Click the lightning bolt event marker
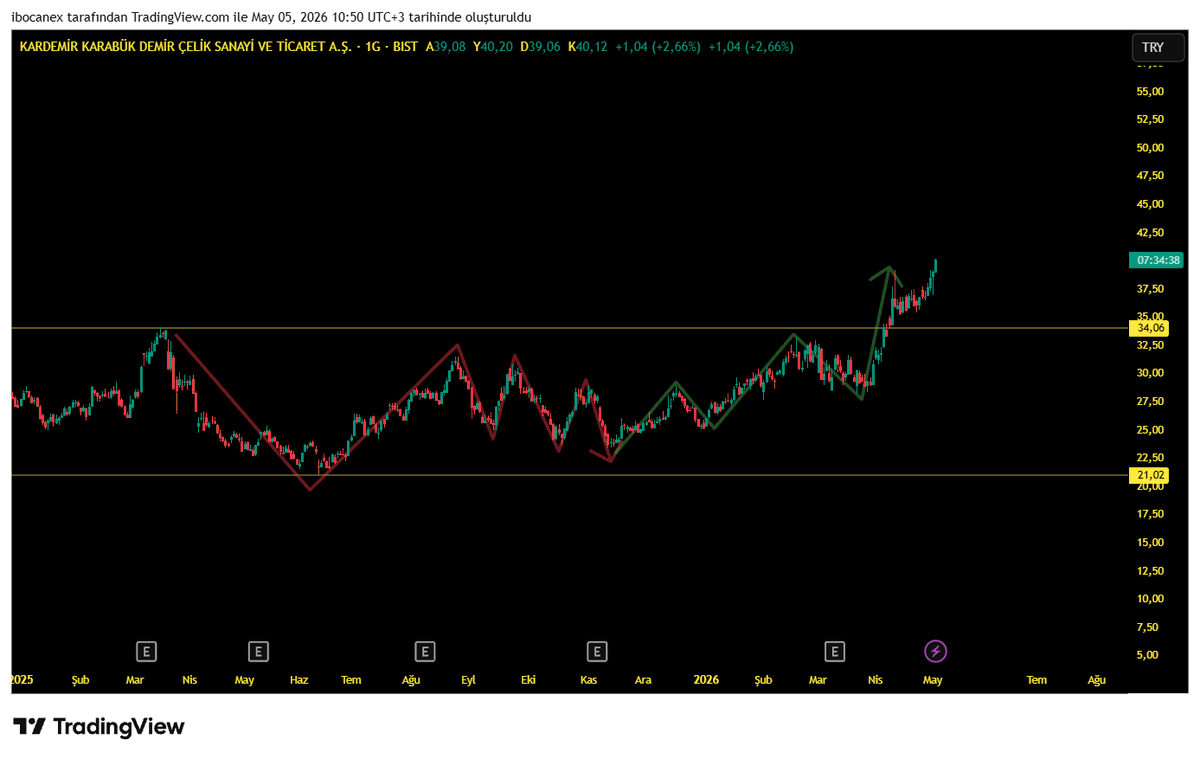The height and width of the screenshot is (759, 1200). (x=935, y=652)
